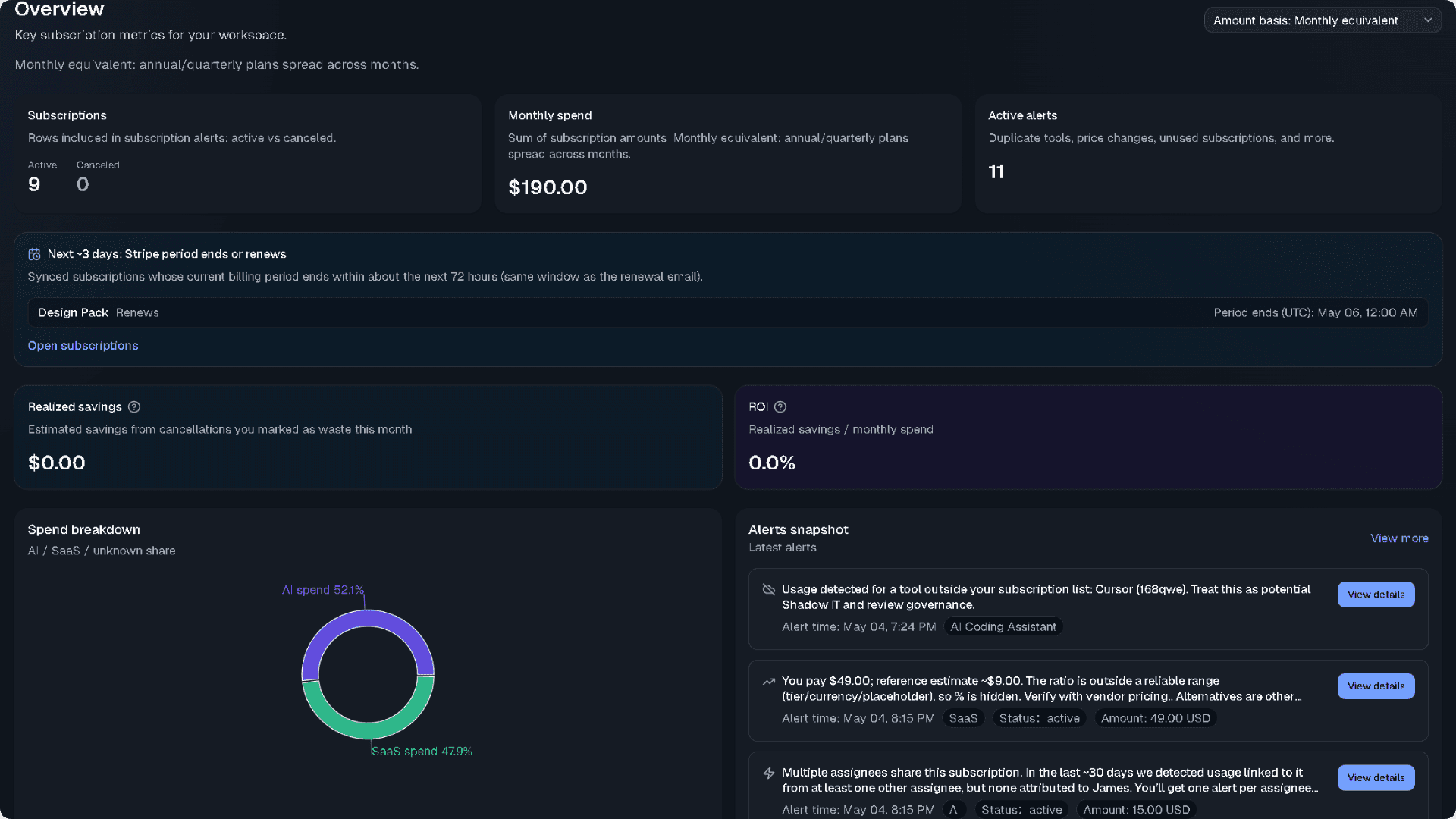Click the AI tag on multiple assignees alert
Image resolution: width=1456 pixels, height=819 pixels.
(954, 810)
